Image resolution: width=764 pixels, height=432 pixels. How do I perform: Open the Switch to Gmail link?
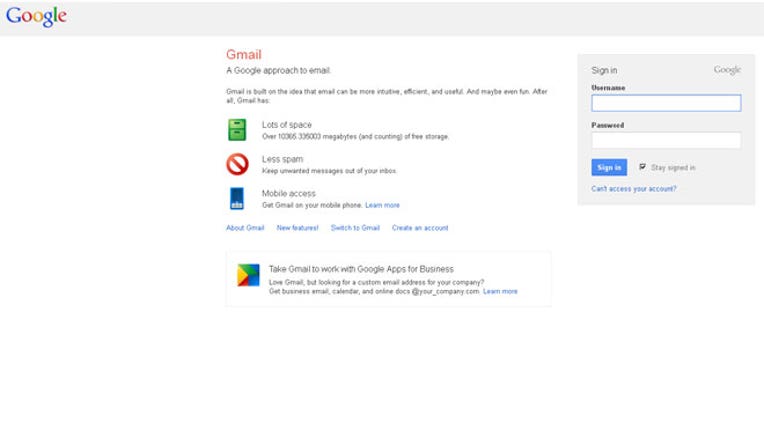[355, 227]
